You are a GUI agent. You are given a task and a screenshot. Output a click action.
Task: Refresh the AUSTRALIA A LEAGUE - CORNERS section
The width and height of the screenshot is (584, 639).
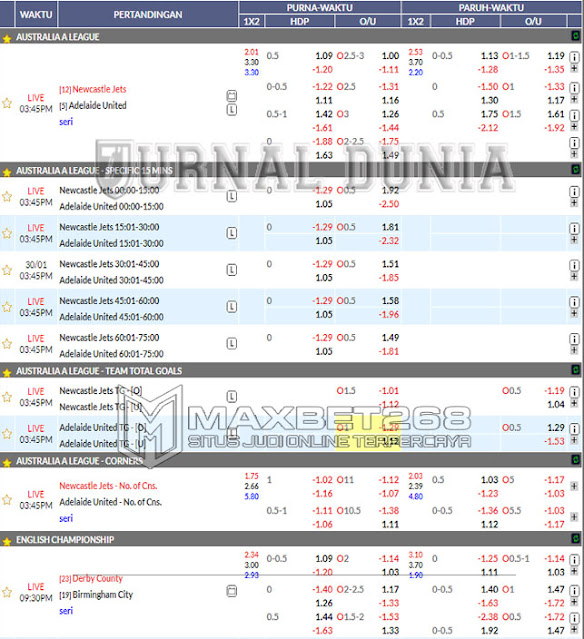(x=575, y=460)
